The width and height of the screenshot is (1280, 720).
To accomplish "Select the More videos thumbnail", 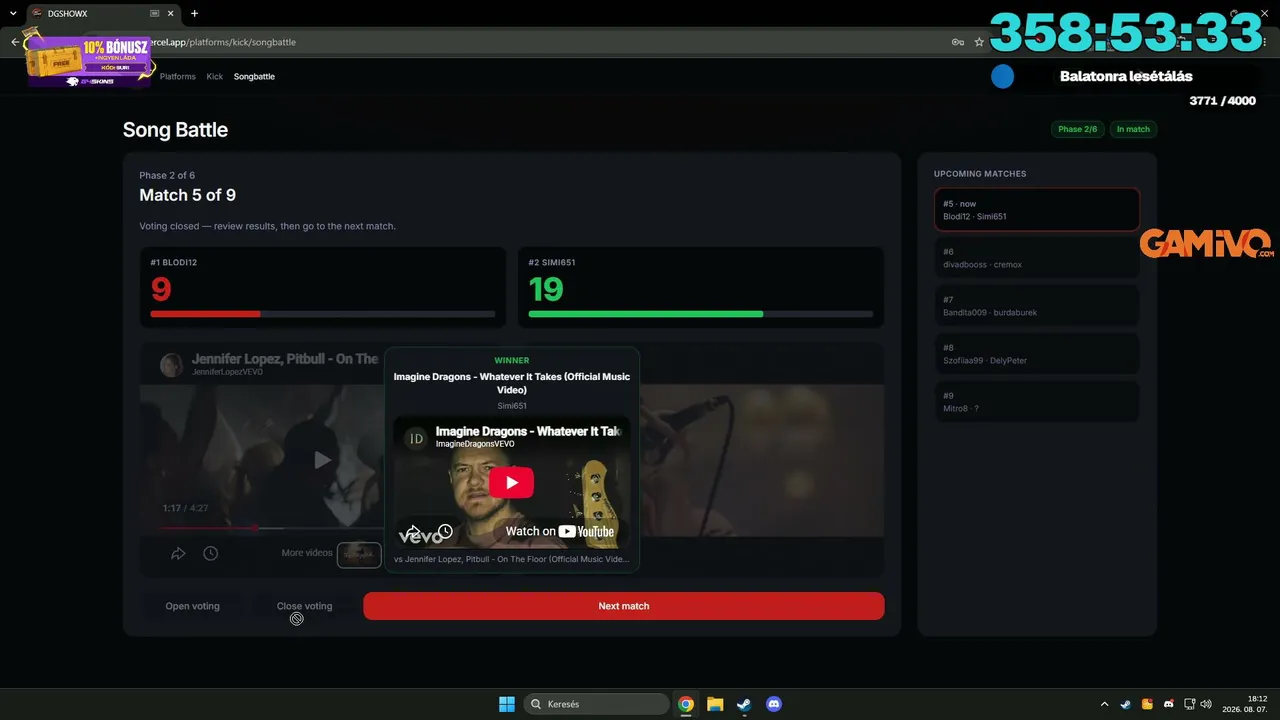I will pyautogui.click(x=359, y=555).
